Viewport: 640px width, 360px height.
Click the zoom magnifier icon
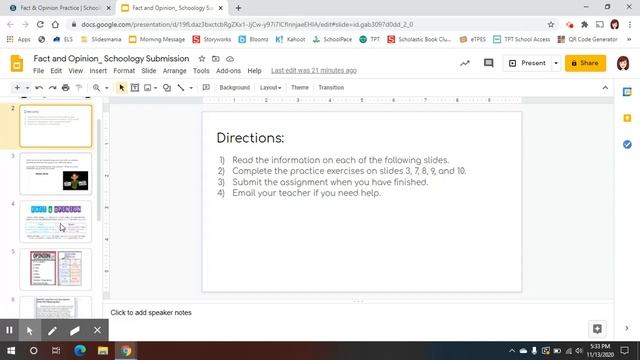96,88
